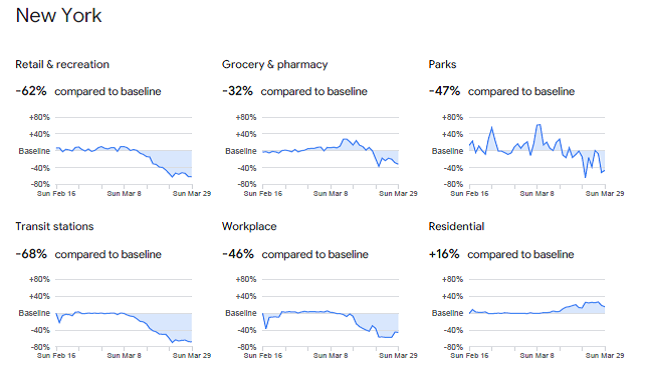Click the Parks section heading

[442, 64]
